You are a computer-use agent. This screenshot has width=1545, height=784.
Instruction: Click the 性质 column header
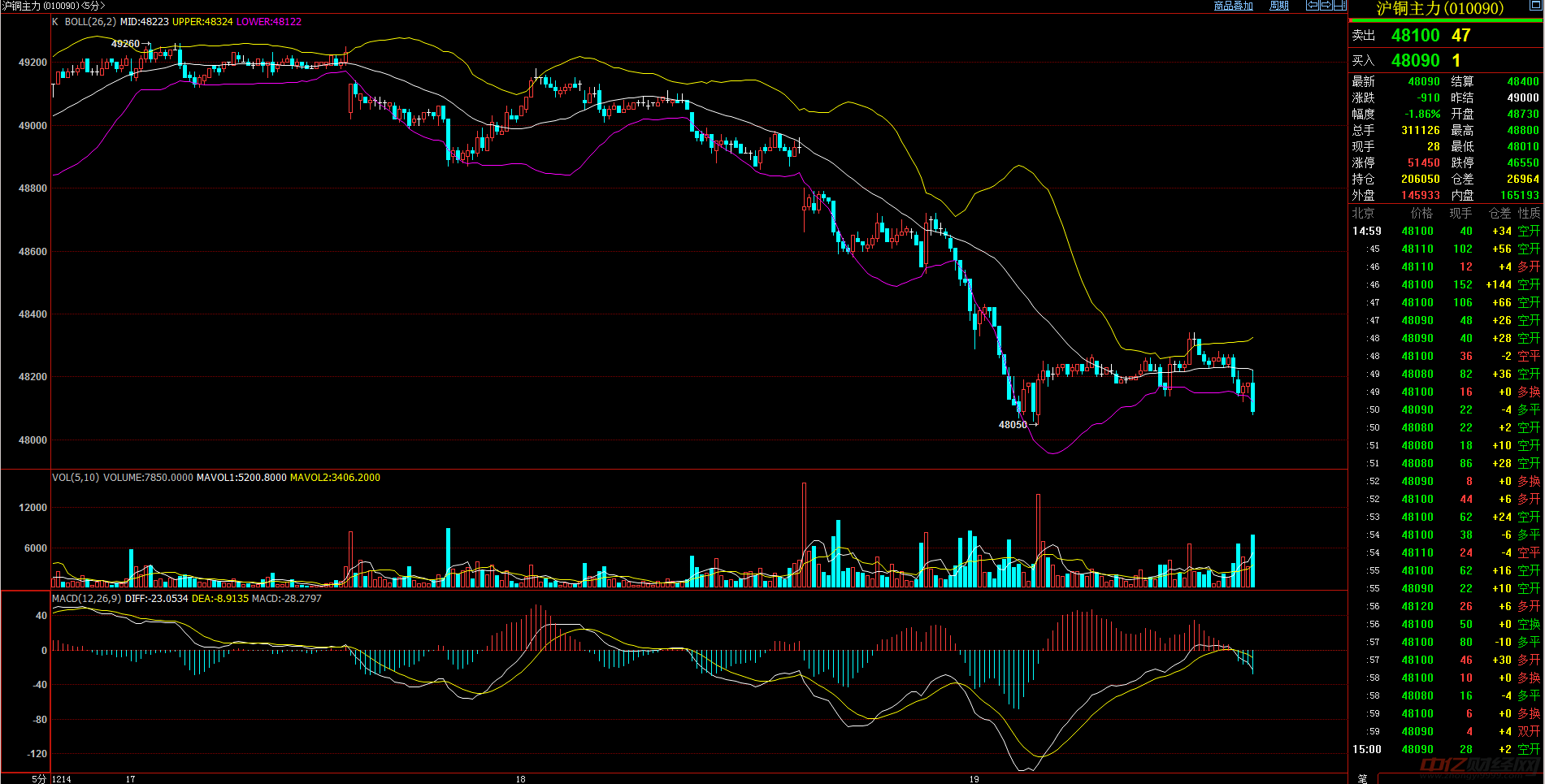coord(1529,213)
